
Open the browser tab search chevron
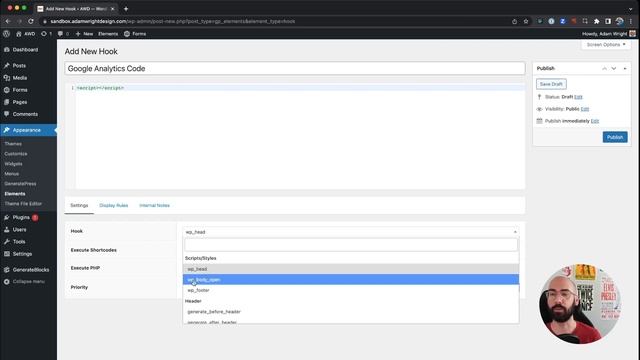click(631, 9)
